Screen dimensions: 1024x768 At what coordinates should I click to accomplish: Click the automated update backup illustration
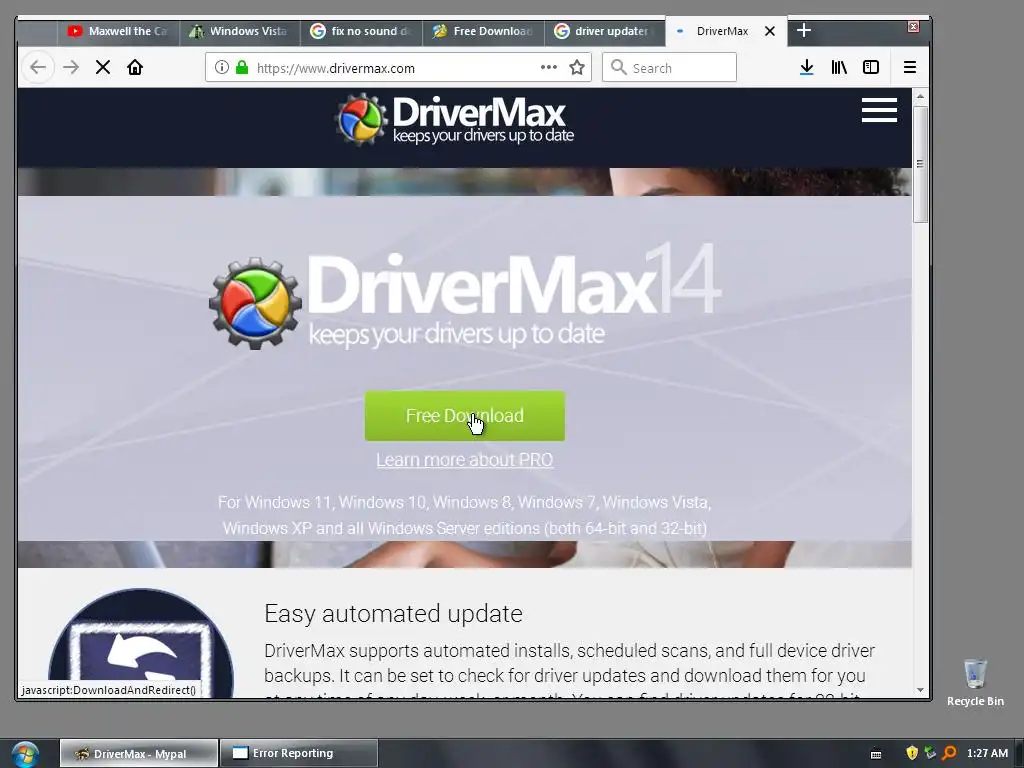141,643
